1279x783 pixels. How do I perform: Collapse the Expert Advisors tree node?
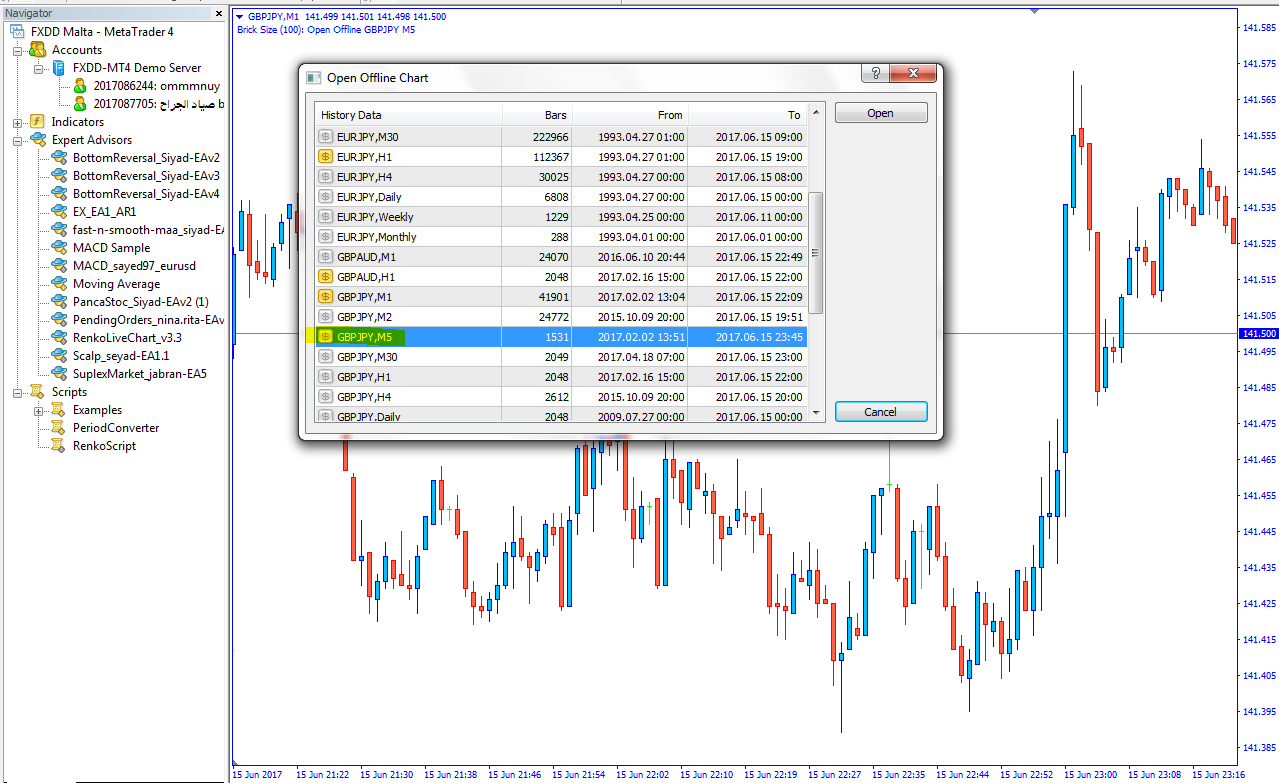tap(17, 140)
